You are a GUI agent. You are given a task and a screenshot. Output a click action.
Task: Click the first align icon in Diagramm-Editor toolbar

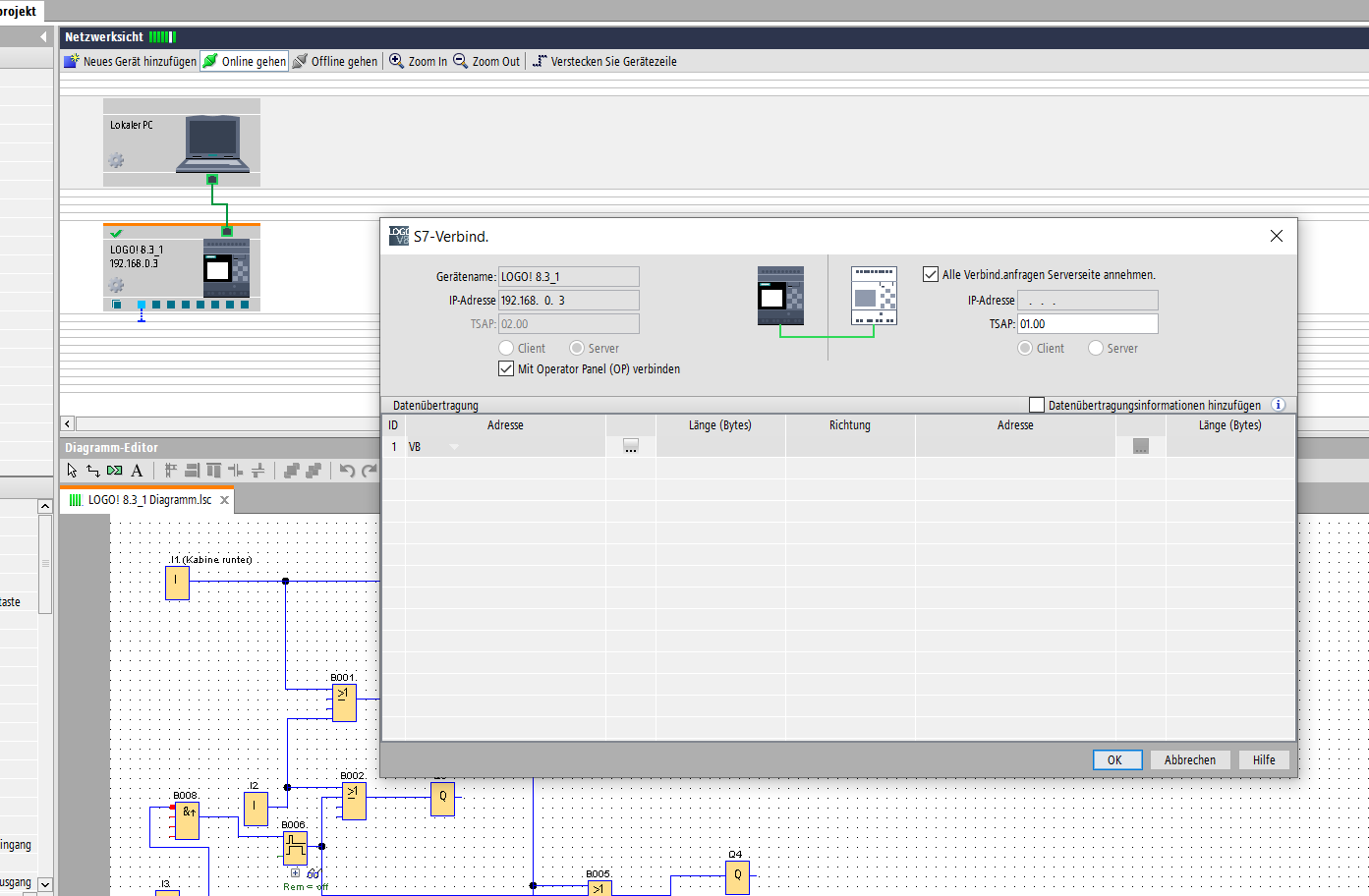coord(171,471)
